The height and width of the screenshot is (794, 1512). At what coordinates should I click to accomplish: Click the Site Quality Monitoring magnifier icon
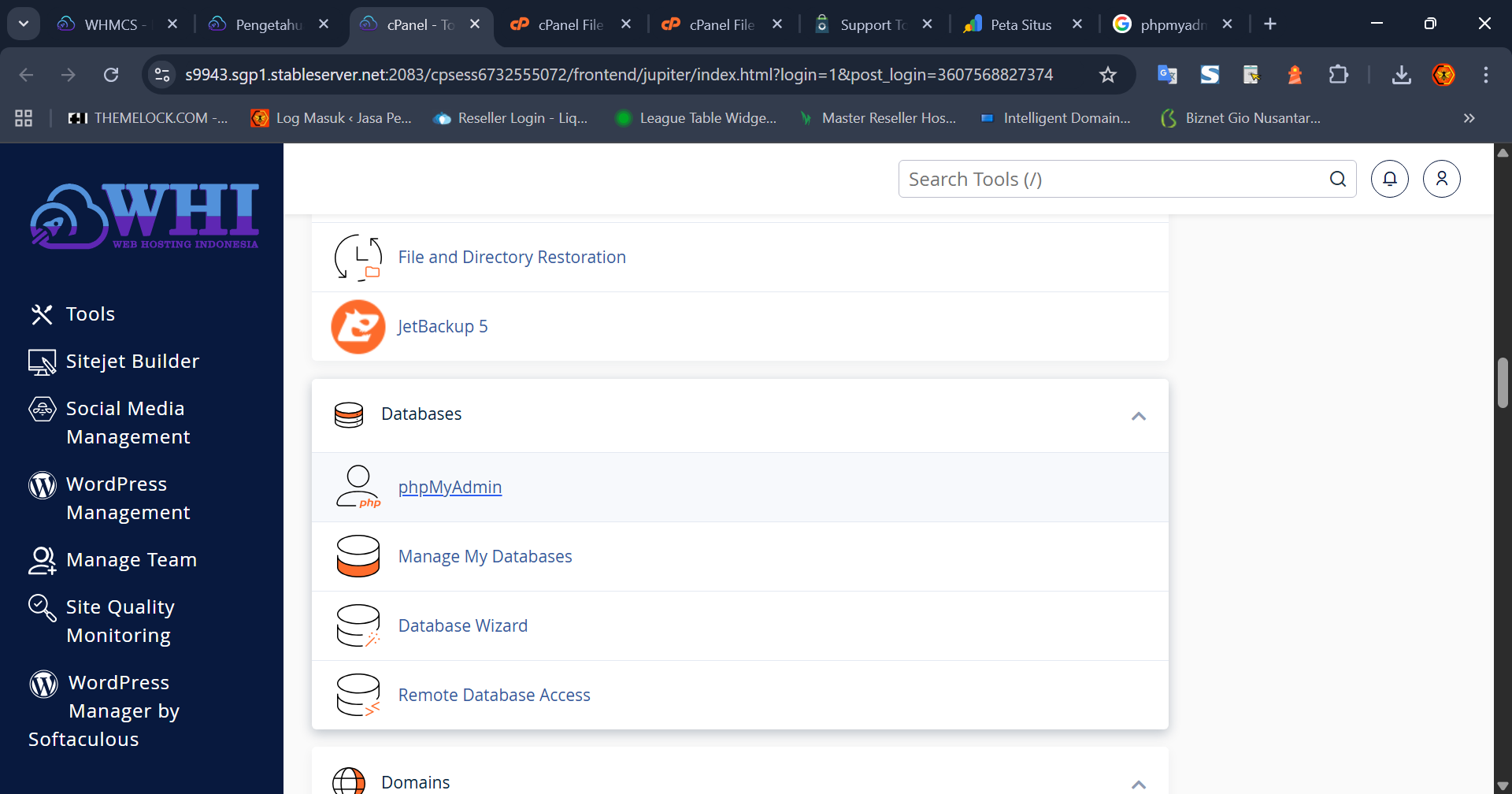pos(43,607)
